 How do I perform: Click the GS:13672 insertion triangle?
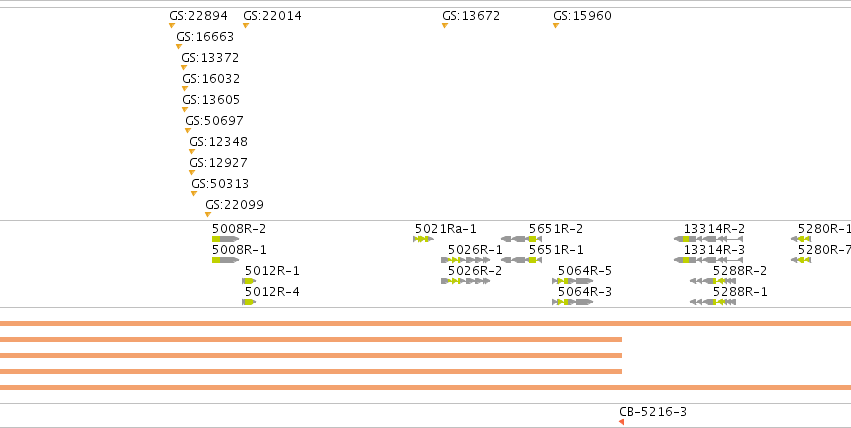coord(445,25)
